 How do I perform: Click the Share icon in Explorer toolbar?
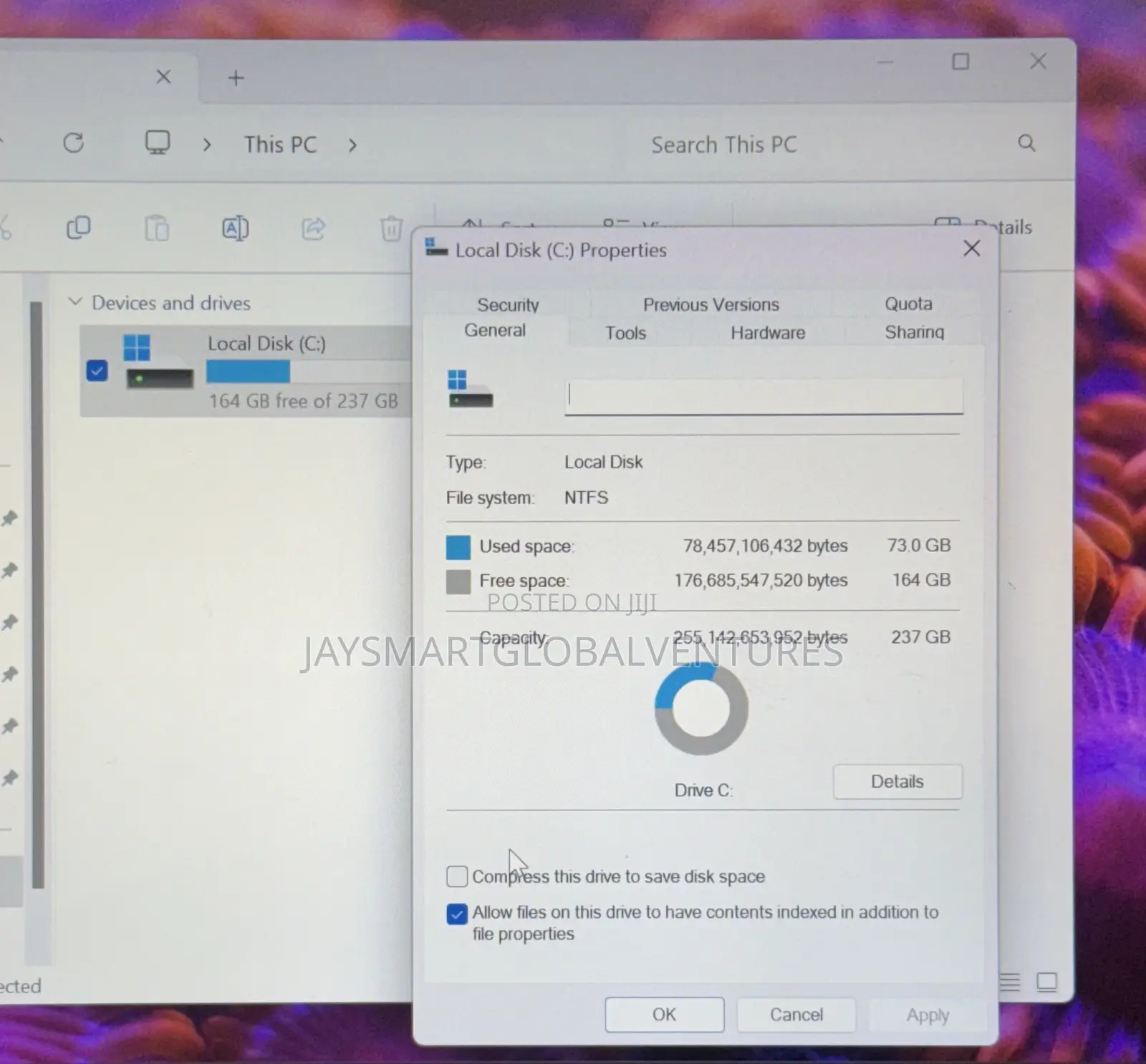tap(314, 228)
